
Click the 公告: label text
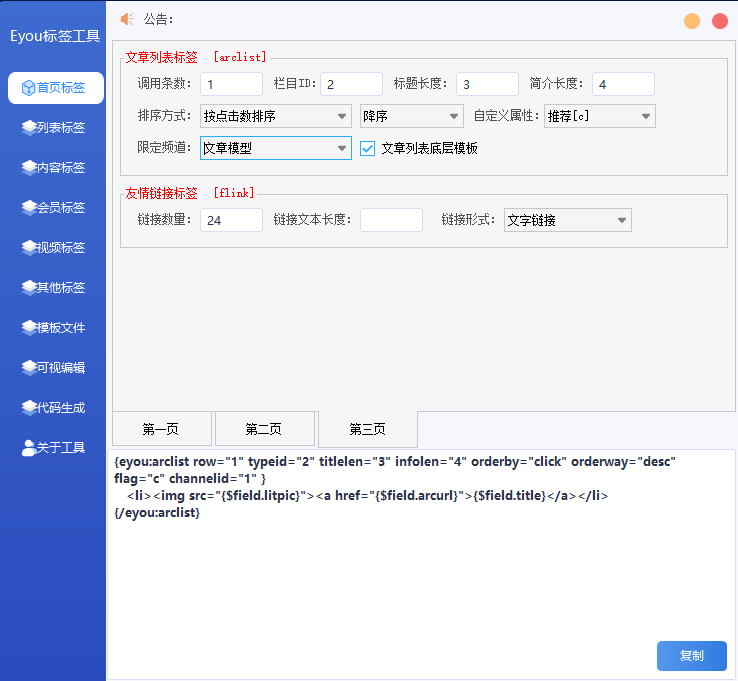tap(159, 19)
